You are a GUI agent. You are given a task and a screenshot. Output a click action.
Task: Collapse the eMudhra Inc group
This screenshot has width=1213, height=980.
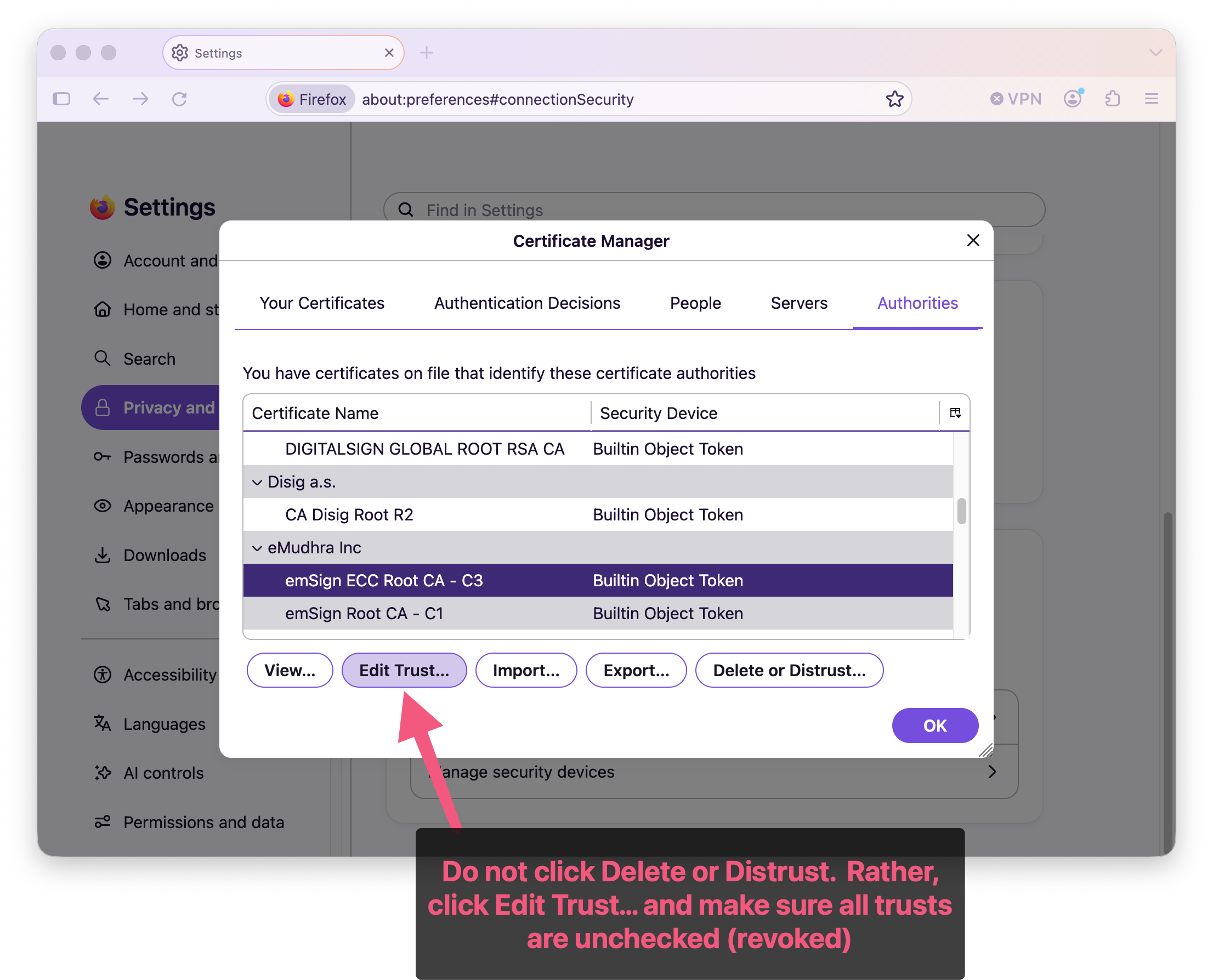point(257,548)
